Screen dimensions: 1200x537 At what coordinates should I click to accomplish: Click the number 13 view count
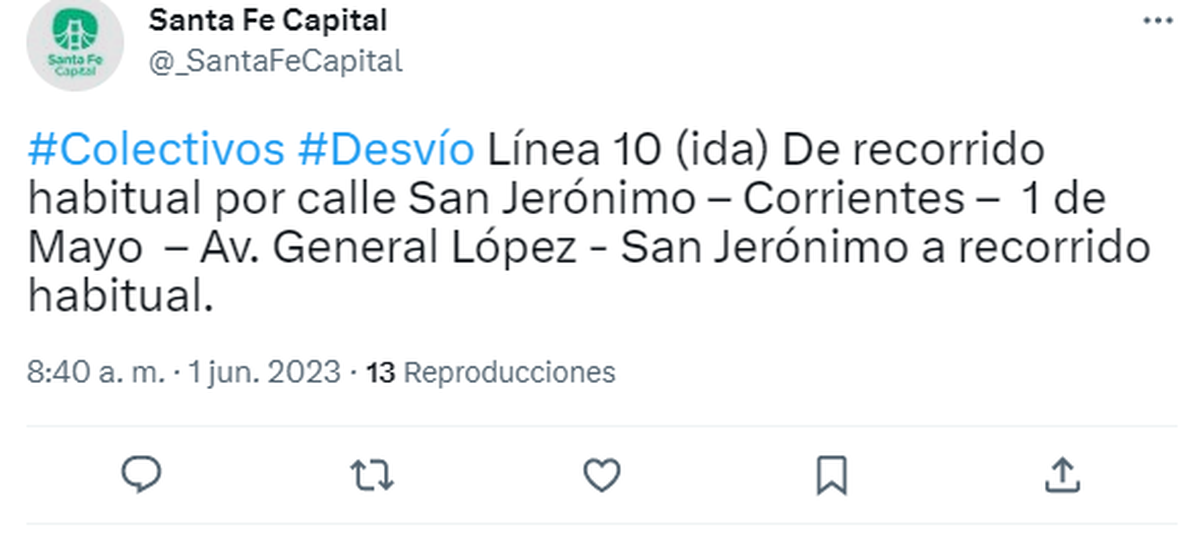[382, 373]
